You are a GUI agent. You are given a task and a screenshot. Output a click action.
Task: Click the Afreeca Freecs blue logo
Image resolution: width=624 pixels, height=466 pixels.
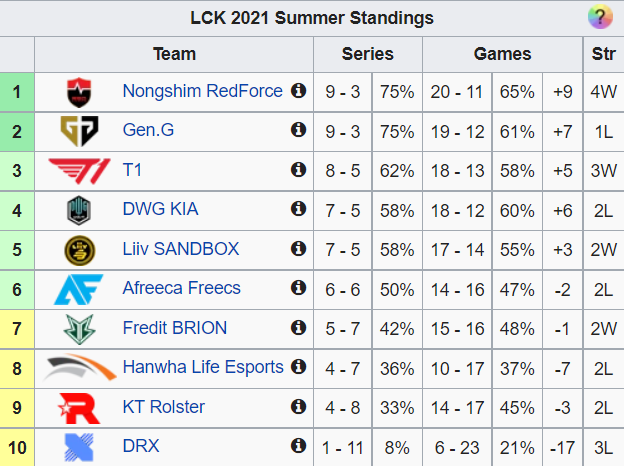pyautogui.click(x=78, y=290)
